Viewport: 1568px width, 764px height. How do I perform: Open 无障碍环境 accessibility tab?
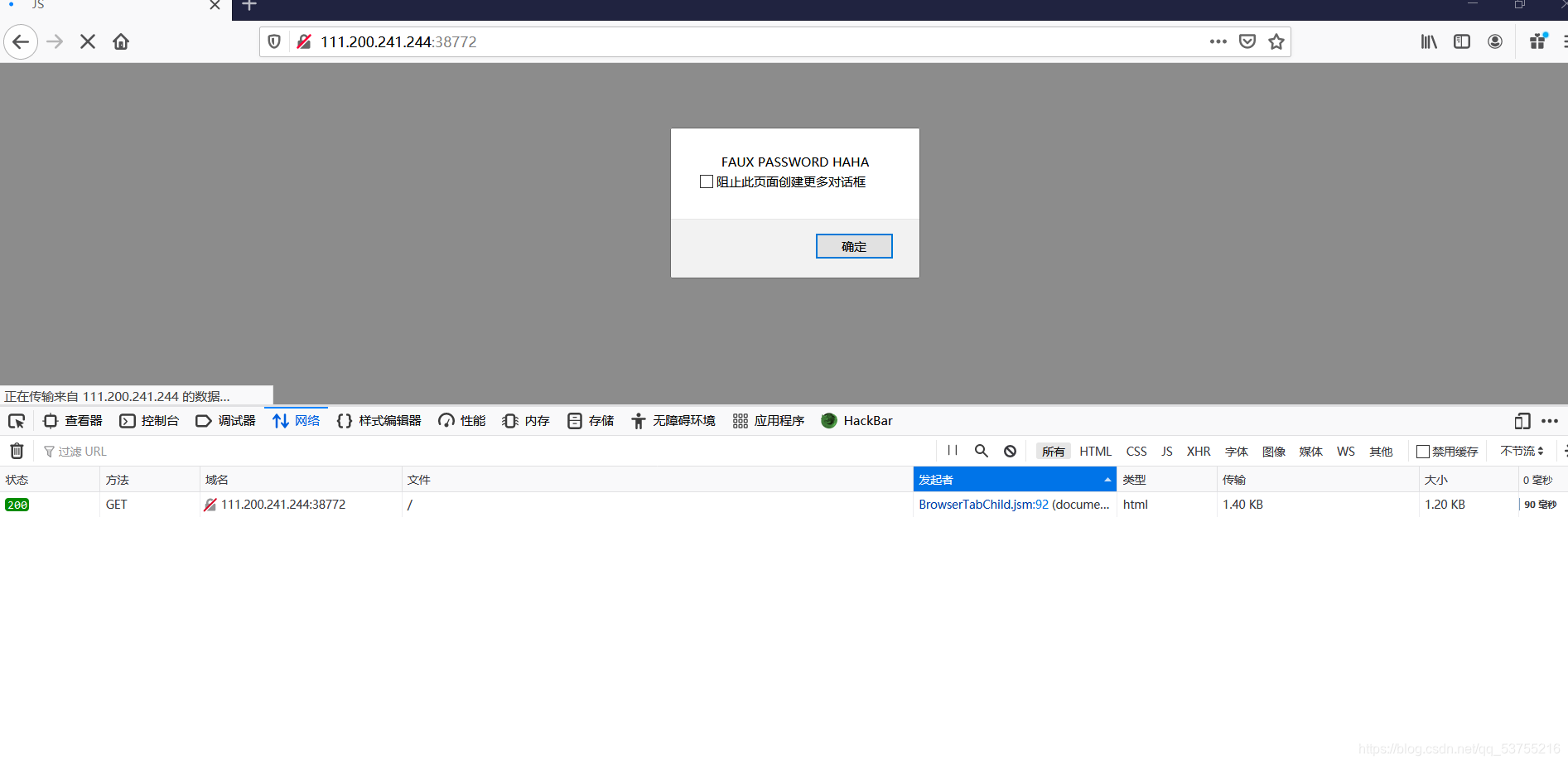(673, 421)
